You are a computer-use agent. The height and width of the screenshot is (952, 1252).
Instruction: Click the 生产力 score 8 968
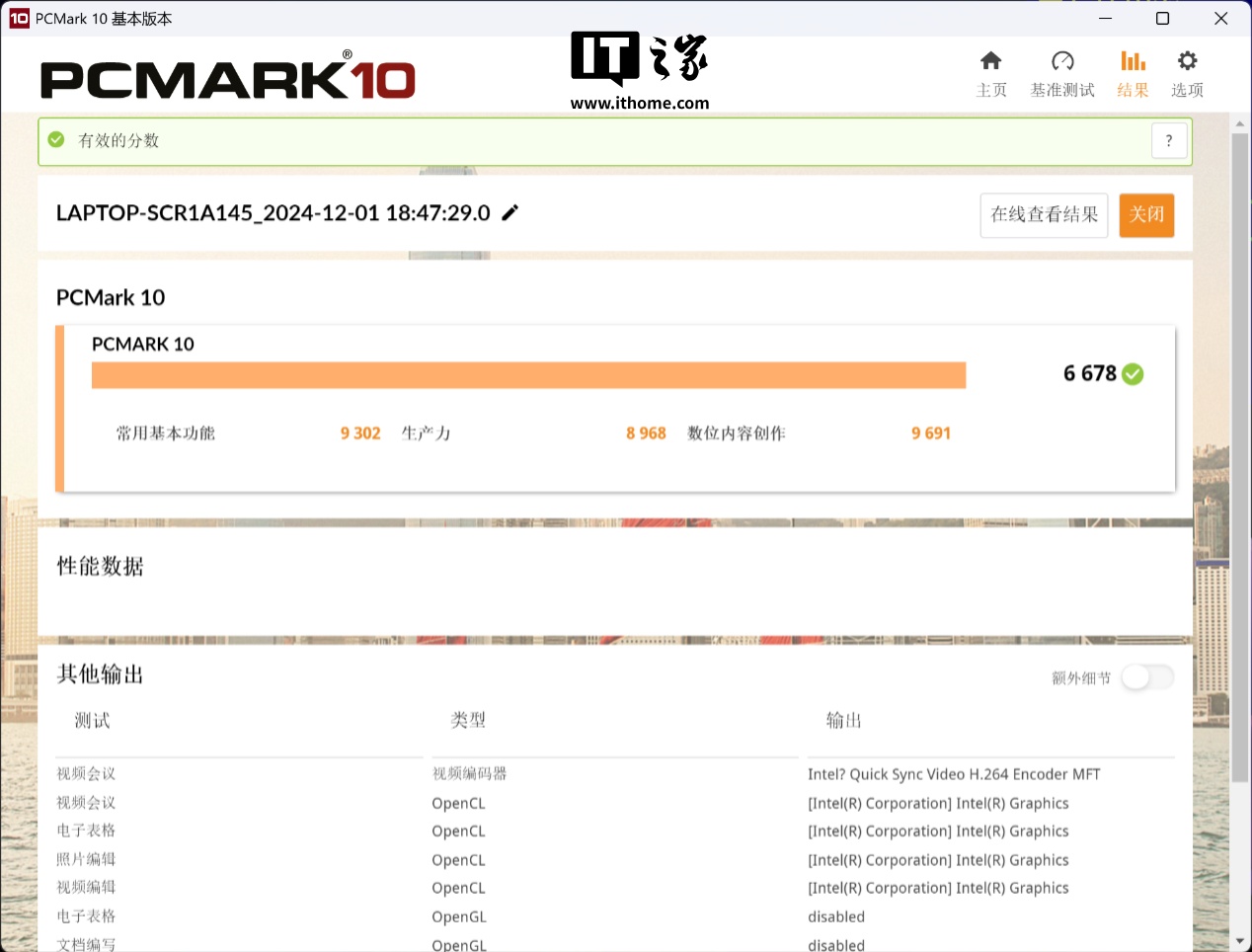(x=646, y=434)
